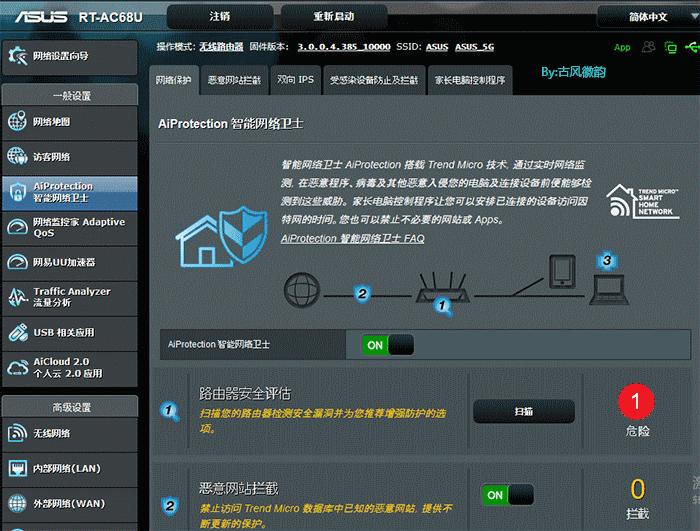
Task: Open USB 相关应用 menu item
Action: coord(70,333)
